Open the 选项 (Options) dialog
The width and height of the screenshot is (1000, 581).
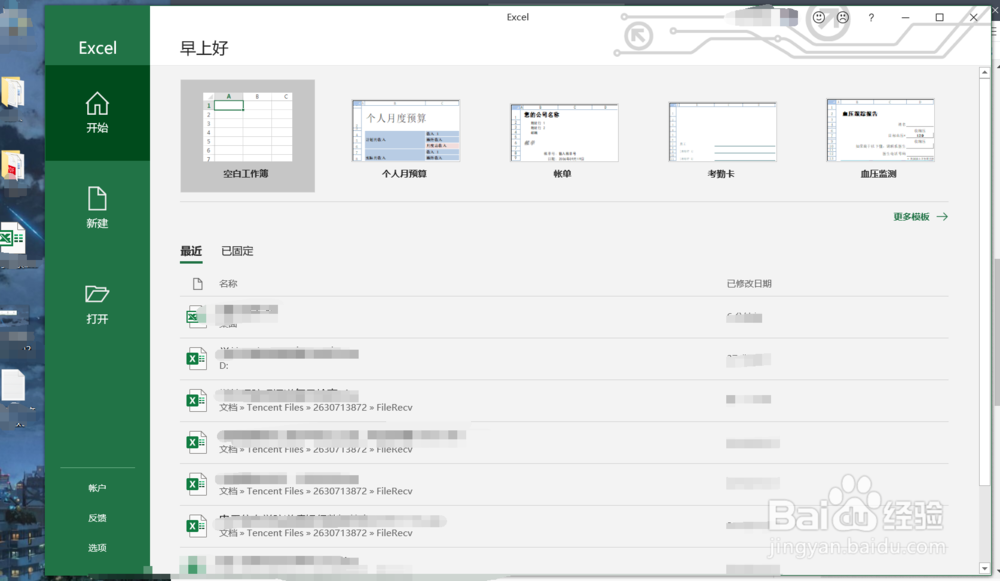click(x=96, y=547)
